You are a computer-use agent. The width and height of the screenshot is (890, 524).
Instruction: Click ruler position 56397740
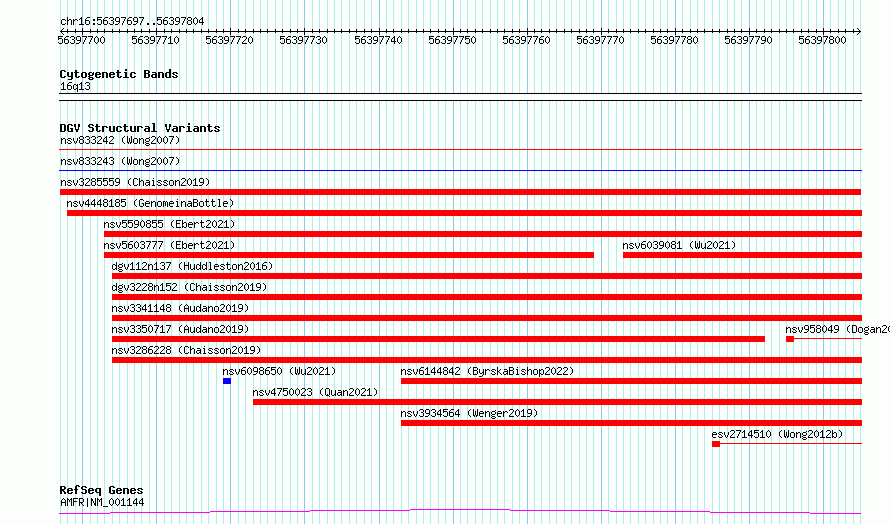tap(378, 40)
